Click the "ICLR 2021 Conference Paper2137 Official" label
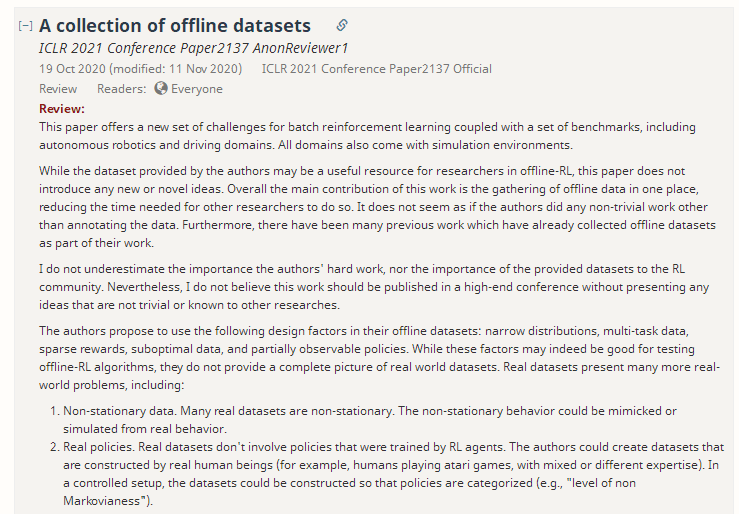The height and width of the screenshot is (514, 739). pos(376,69)
